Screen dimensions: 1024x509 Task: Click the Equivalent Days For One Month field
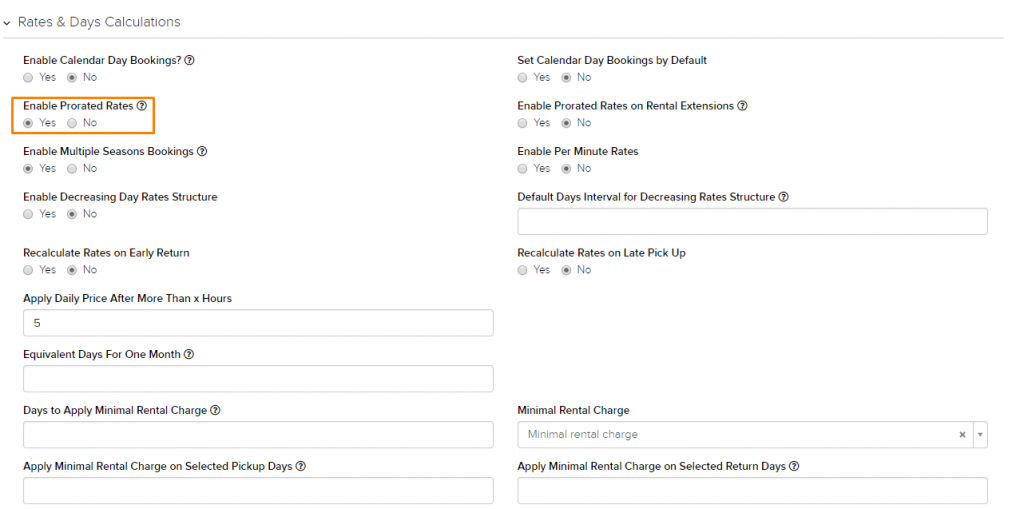click(x=258, y=379)
